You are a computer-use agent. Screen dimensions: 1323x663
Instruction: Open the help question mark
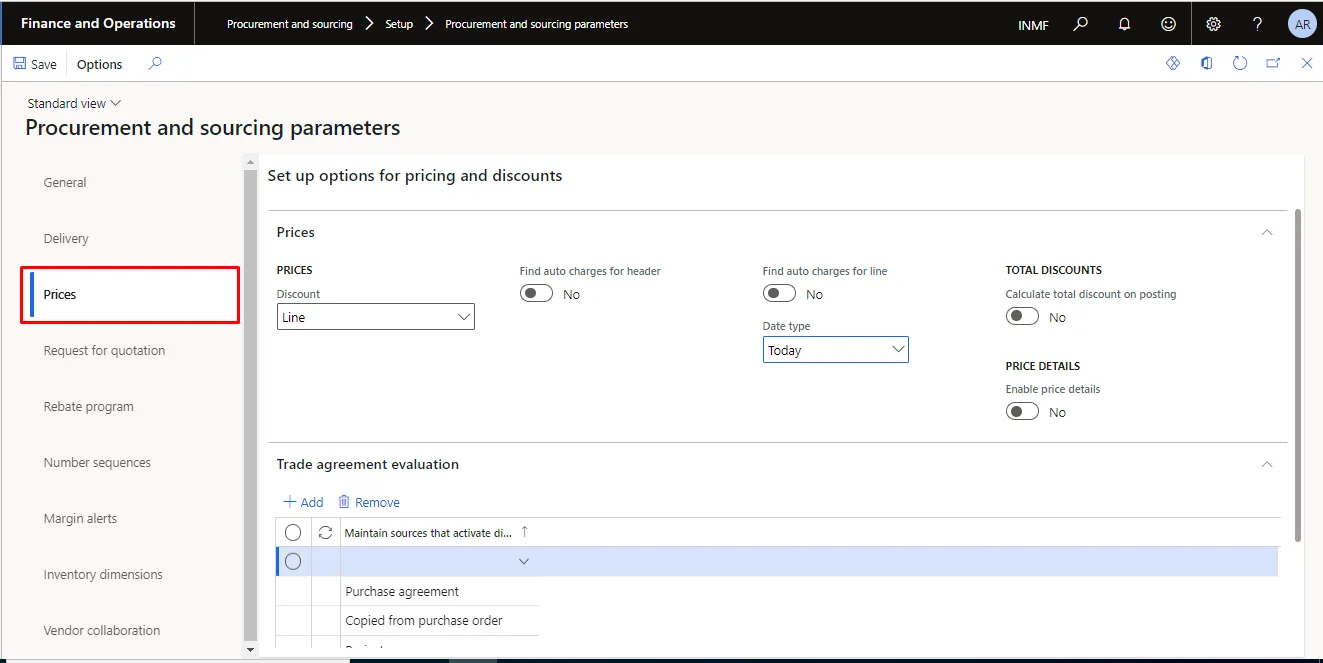pos(1257,24)
